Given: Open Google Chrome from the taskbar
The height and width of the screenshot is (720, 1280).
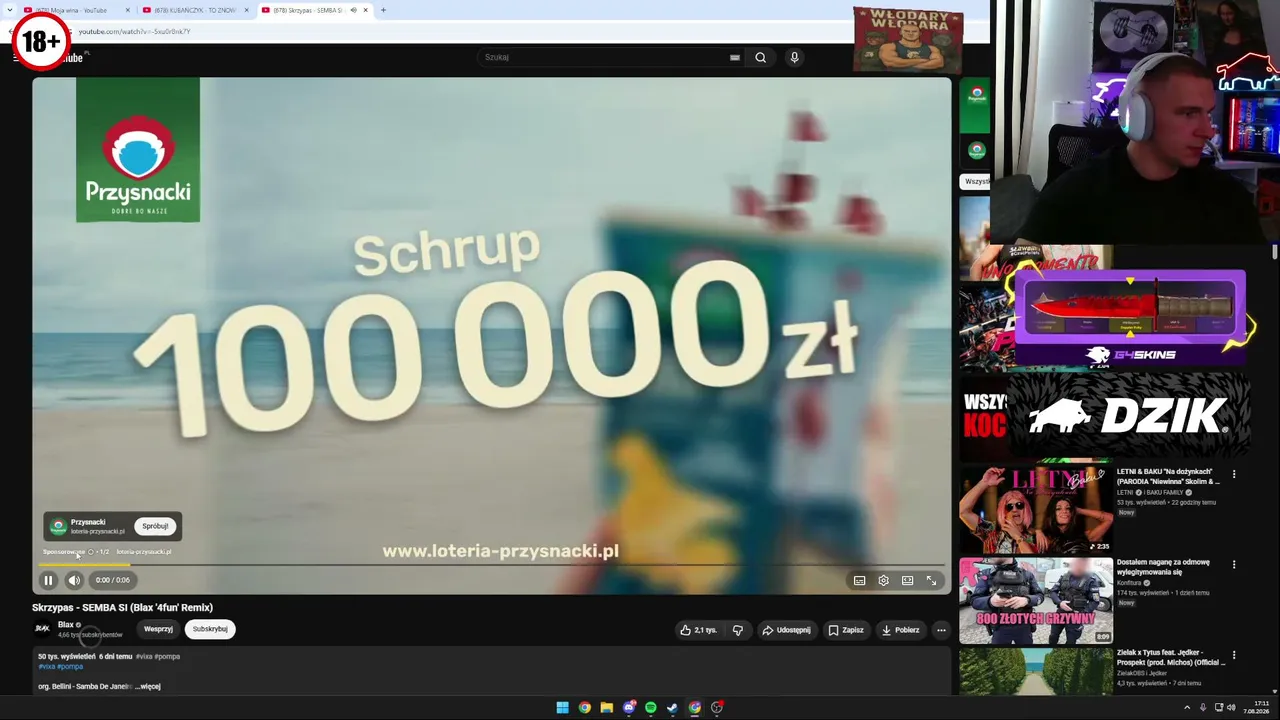Looking at the screenshot, I should tap(584, 708).
